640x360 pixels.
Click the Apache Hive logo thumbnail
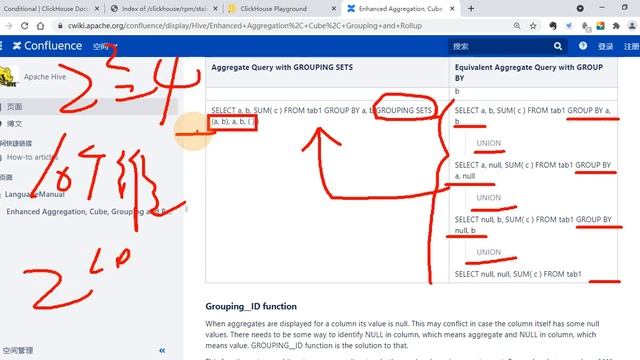coord(9,77)
